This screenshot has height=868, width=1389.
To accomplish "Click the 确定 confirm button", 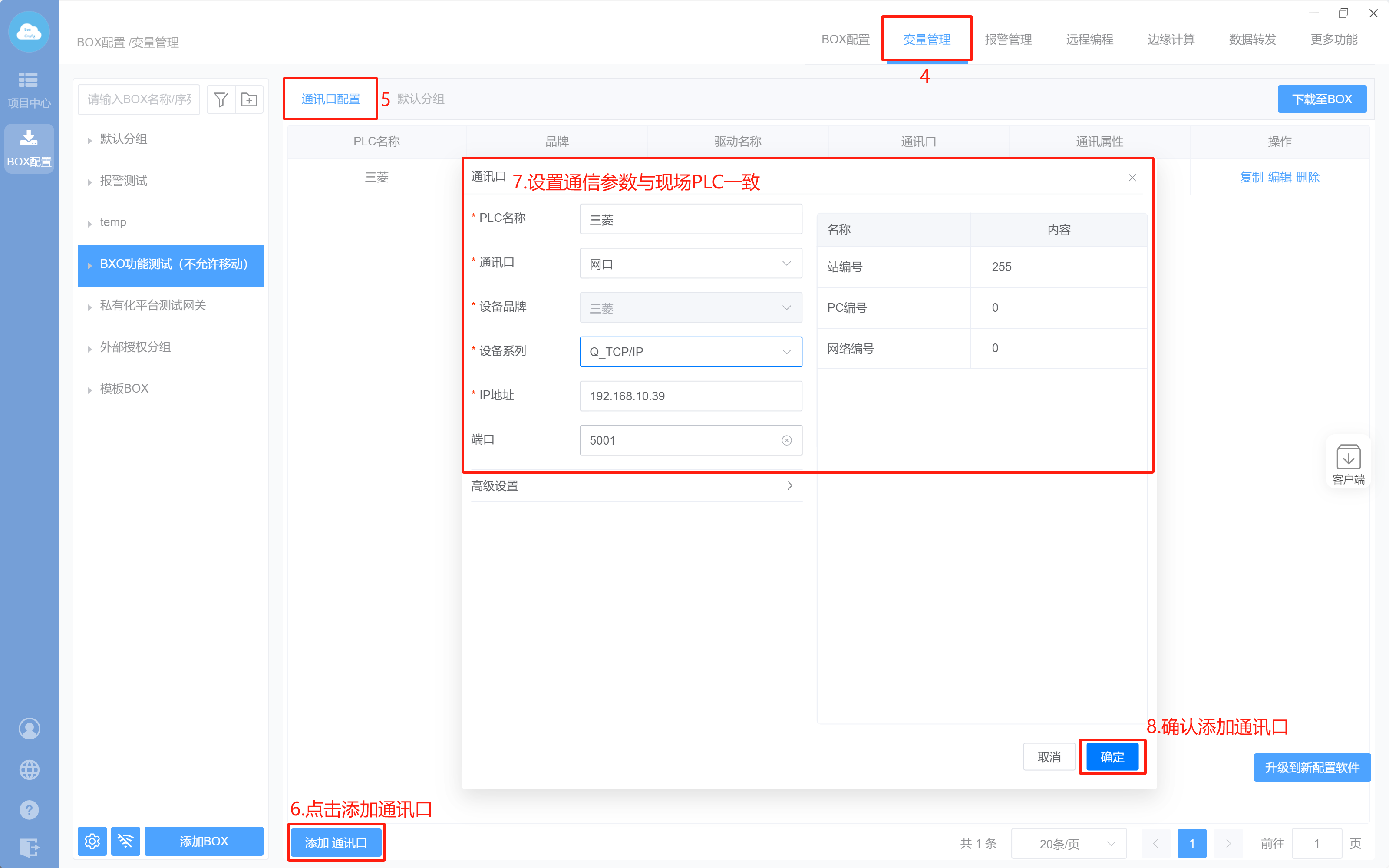I will click(x=1112, y=757).
